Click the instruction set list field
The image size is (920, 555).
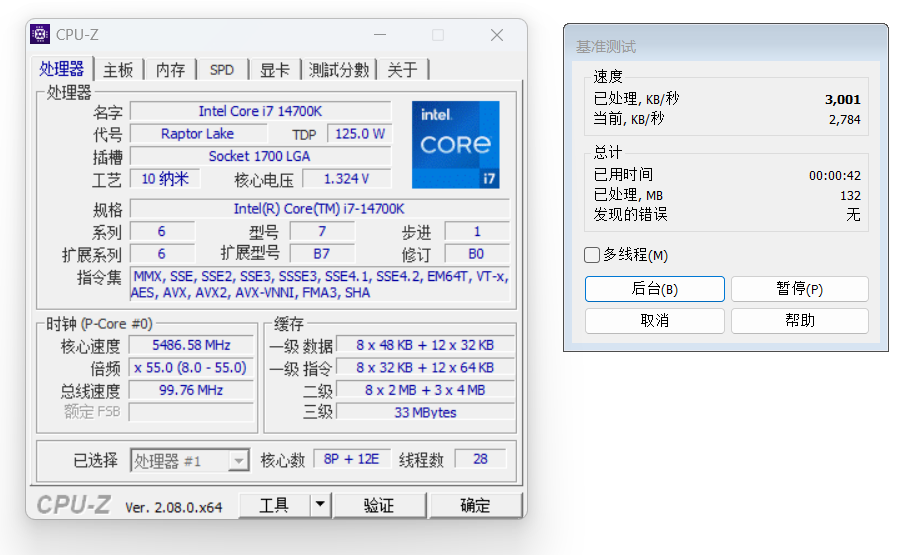(x=320, y=285)
